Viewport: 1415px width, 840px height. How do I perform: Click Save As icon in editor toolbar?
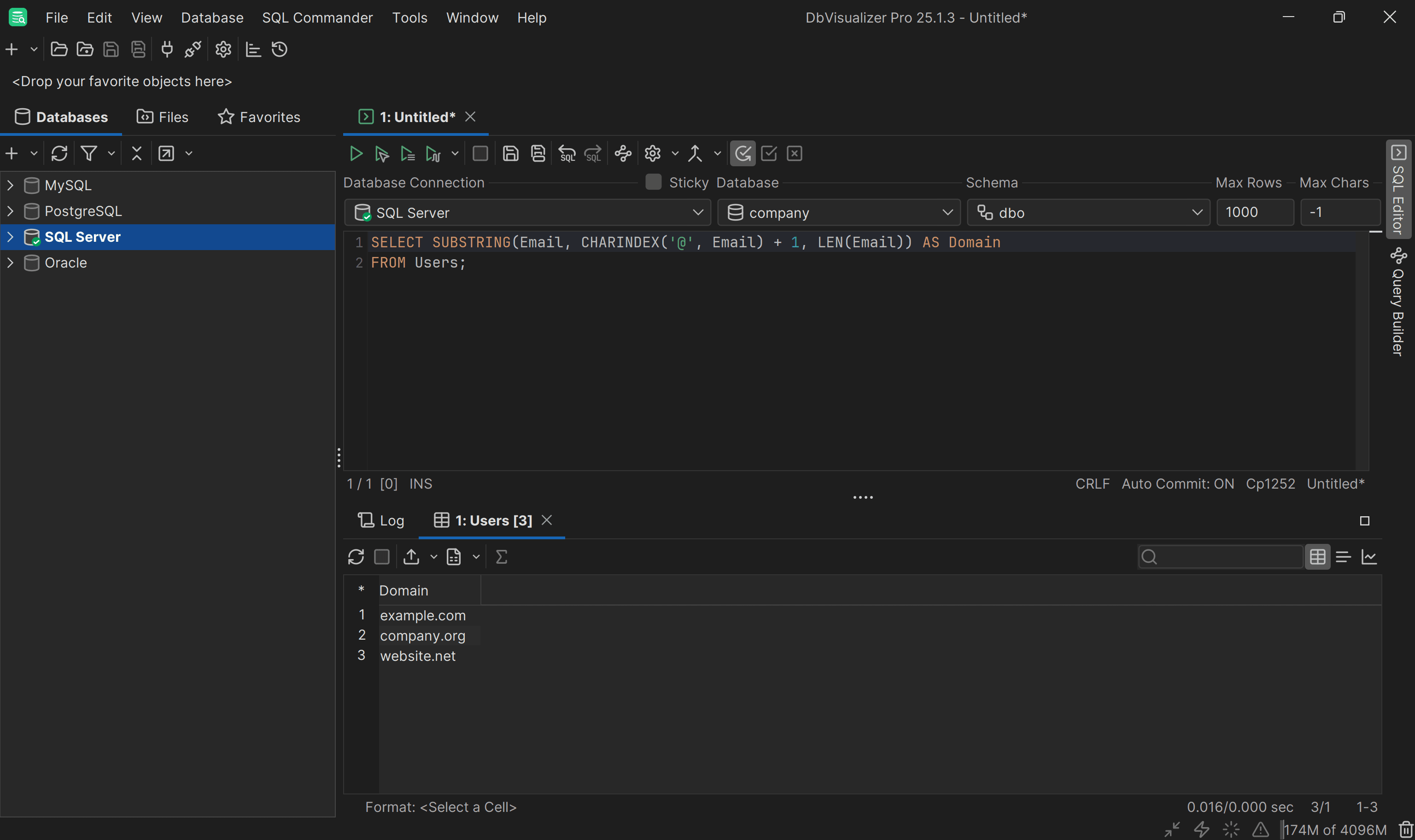(x=538, y=153)
